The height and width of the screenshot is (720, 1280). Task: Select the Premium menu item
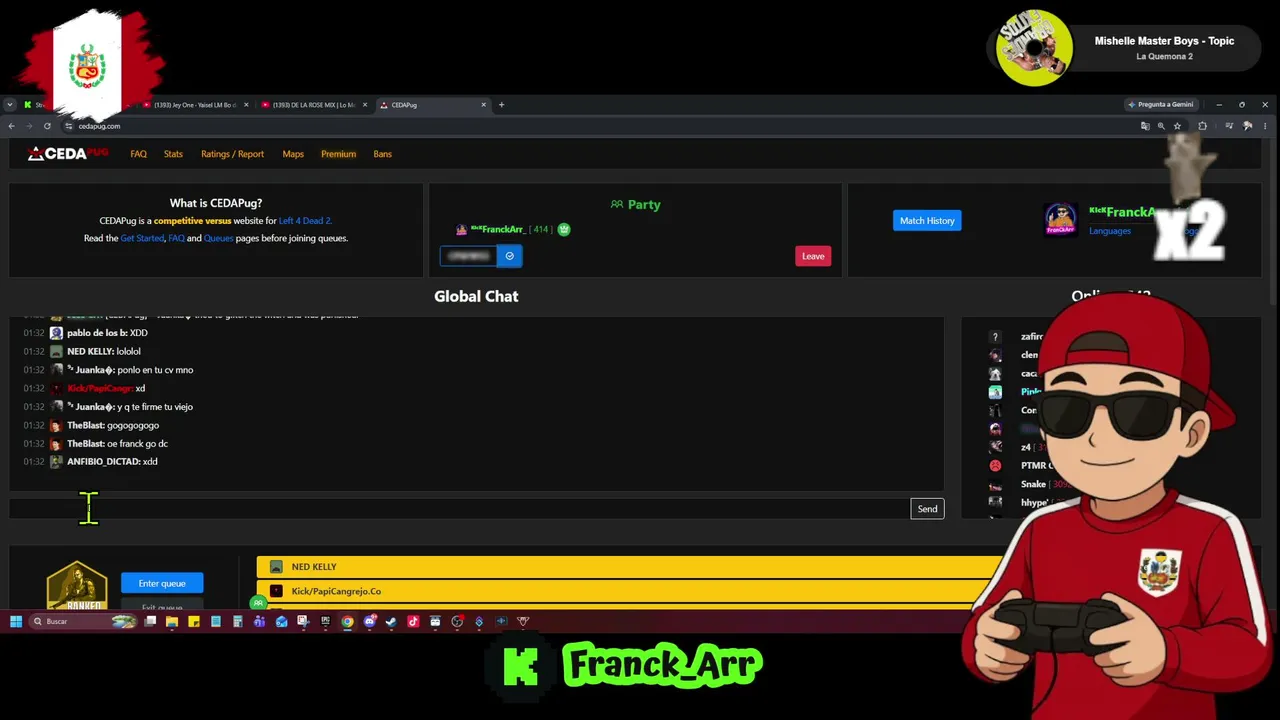coord(338,154)
